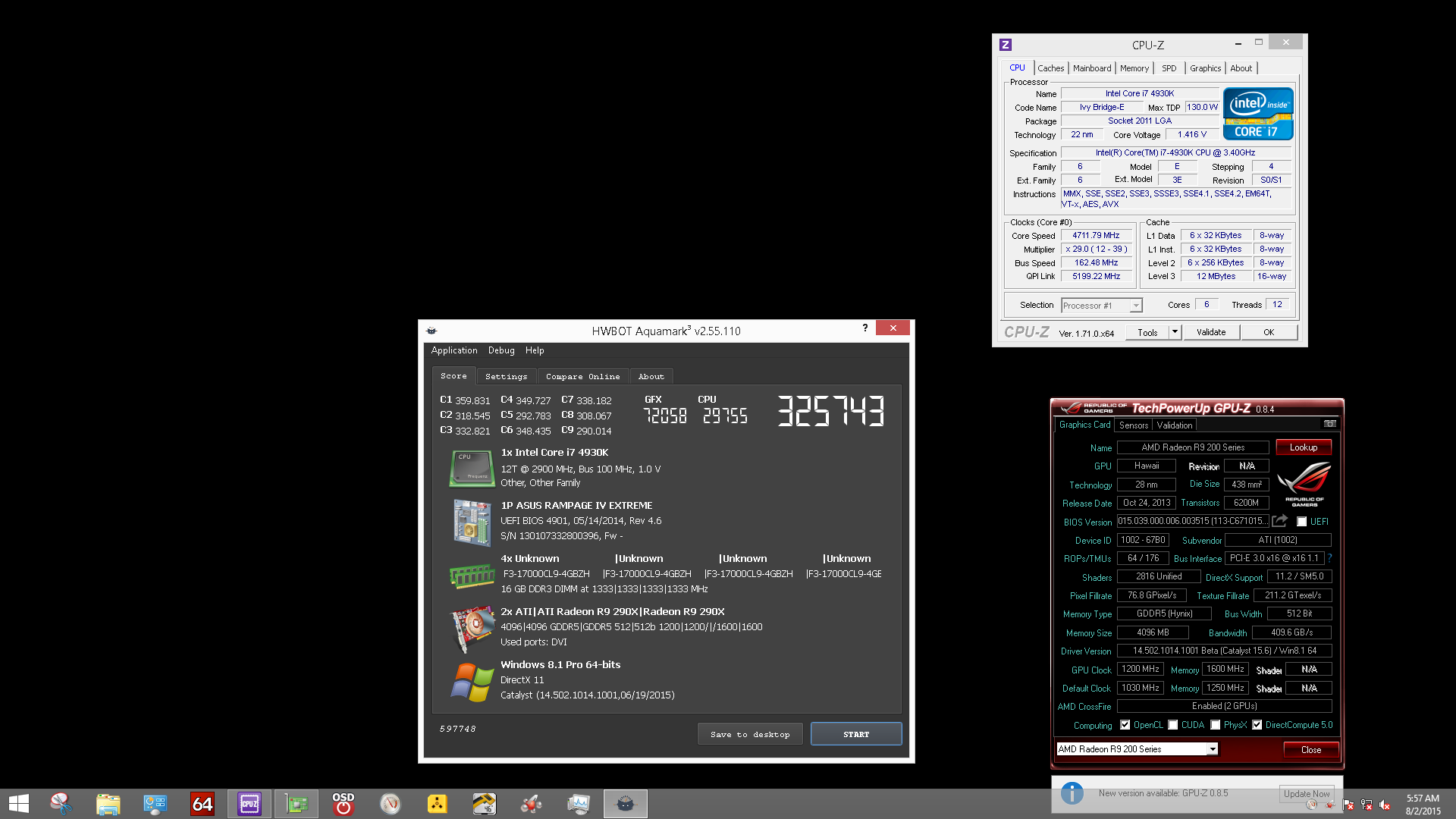Click the CPU-Z logo icon in the title bar
Screen dimensions: 1456x819
coord(1006,45)
